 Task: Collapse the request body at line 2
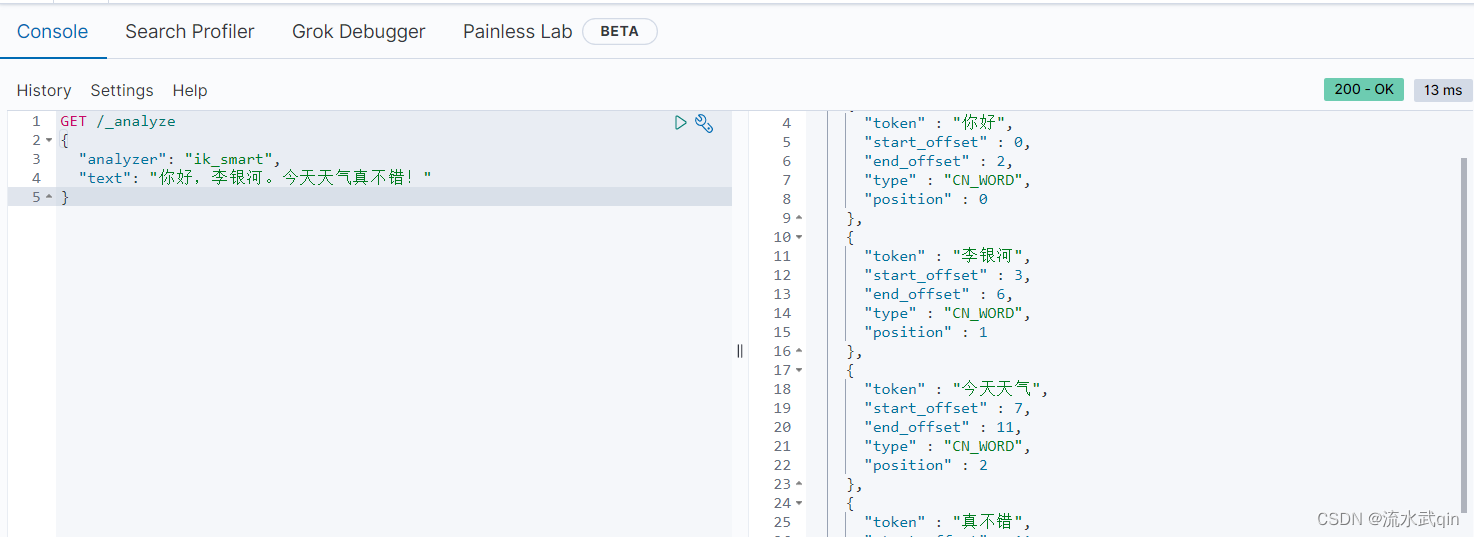click(49, 140)
